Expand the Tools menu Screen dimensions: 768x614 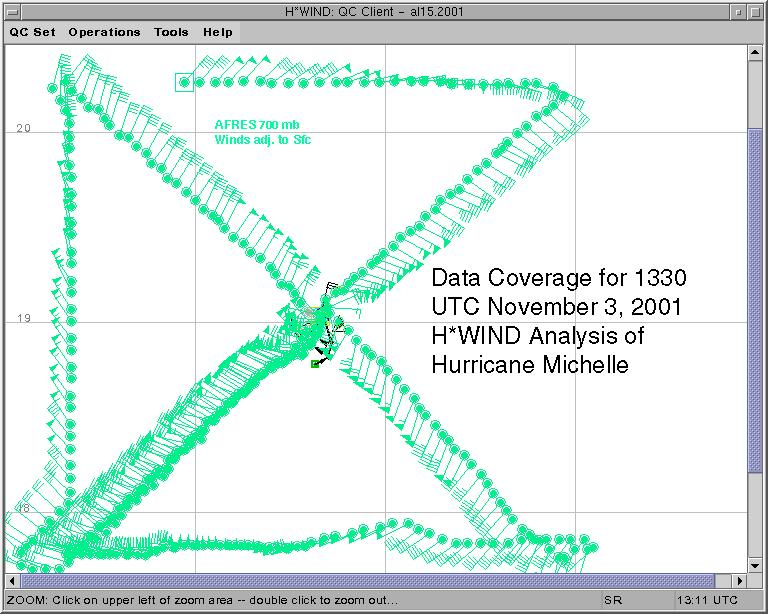tap(171, 32)
